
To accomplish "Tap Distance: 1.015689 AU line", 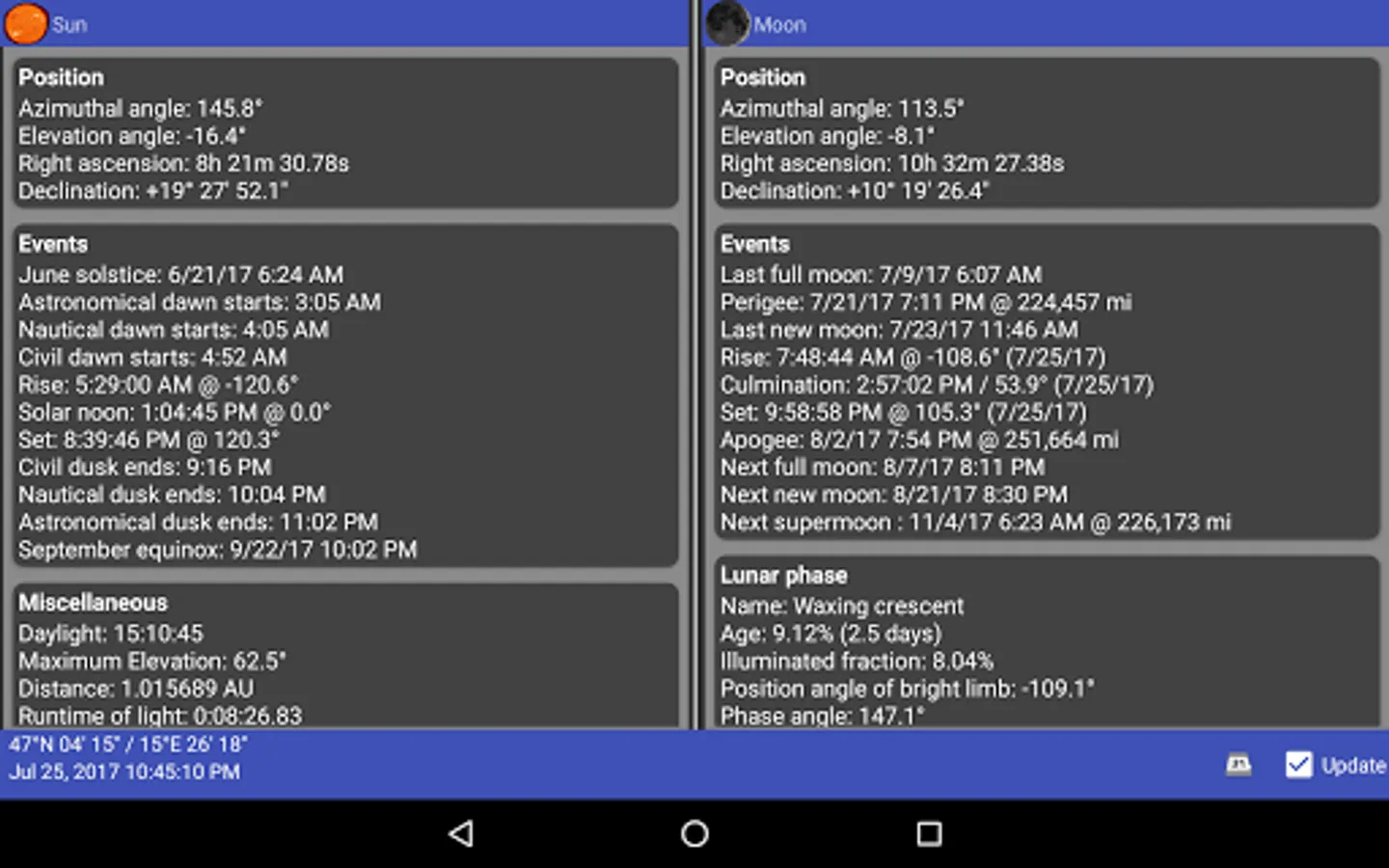I will [x=136, y=689].
